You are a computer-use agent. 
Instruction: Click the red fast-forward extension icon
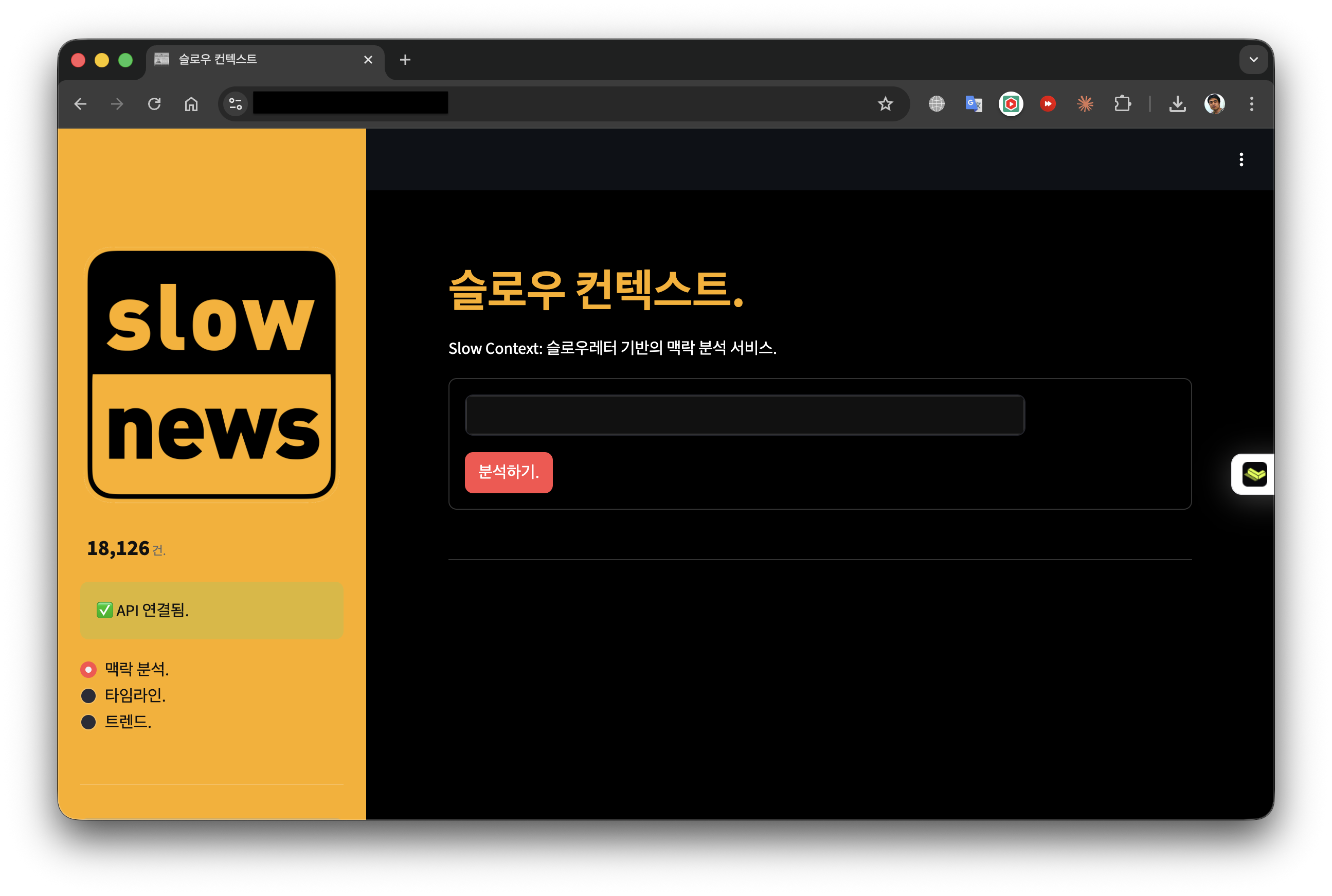coord(1048,104)
